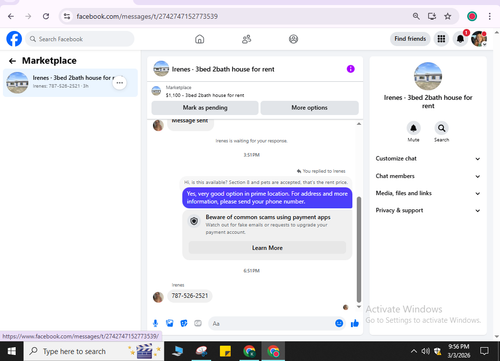
Task: Click the house thumbnail in right panel
Action: click(x=428, y=76)
